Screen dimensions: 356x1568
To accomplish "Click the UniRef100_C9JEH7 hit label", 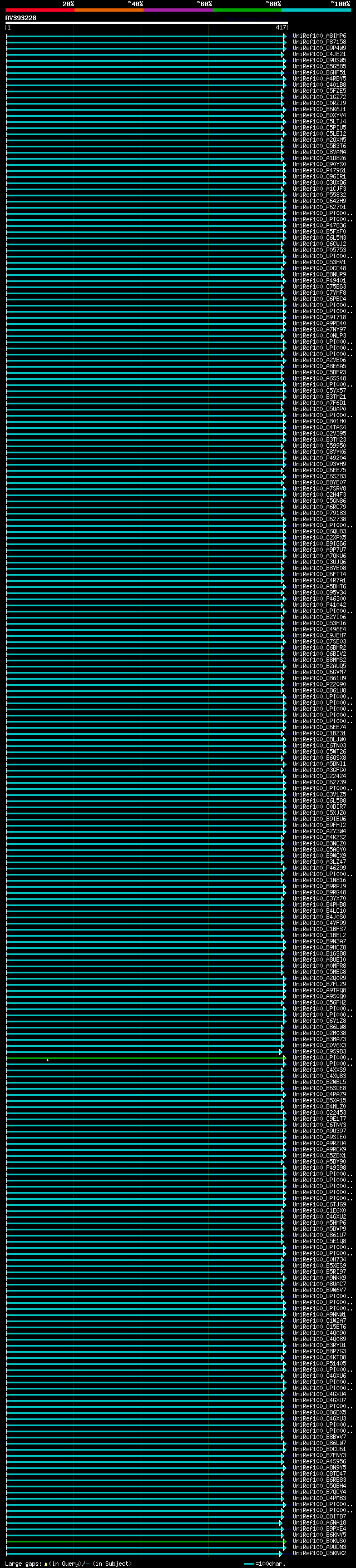I will click(x=319, y=635).
